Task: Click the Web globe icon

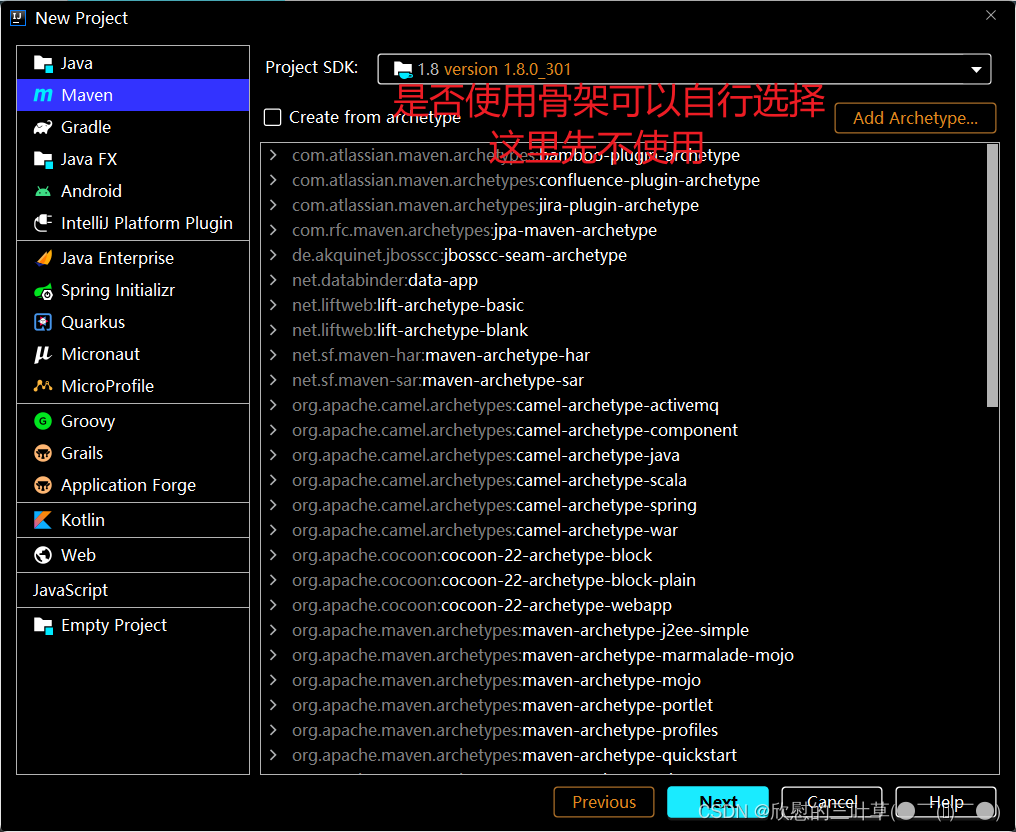Action: coord(43,555)
